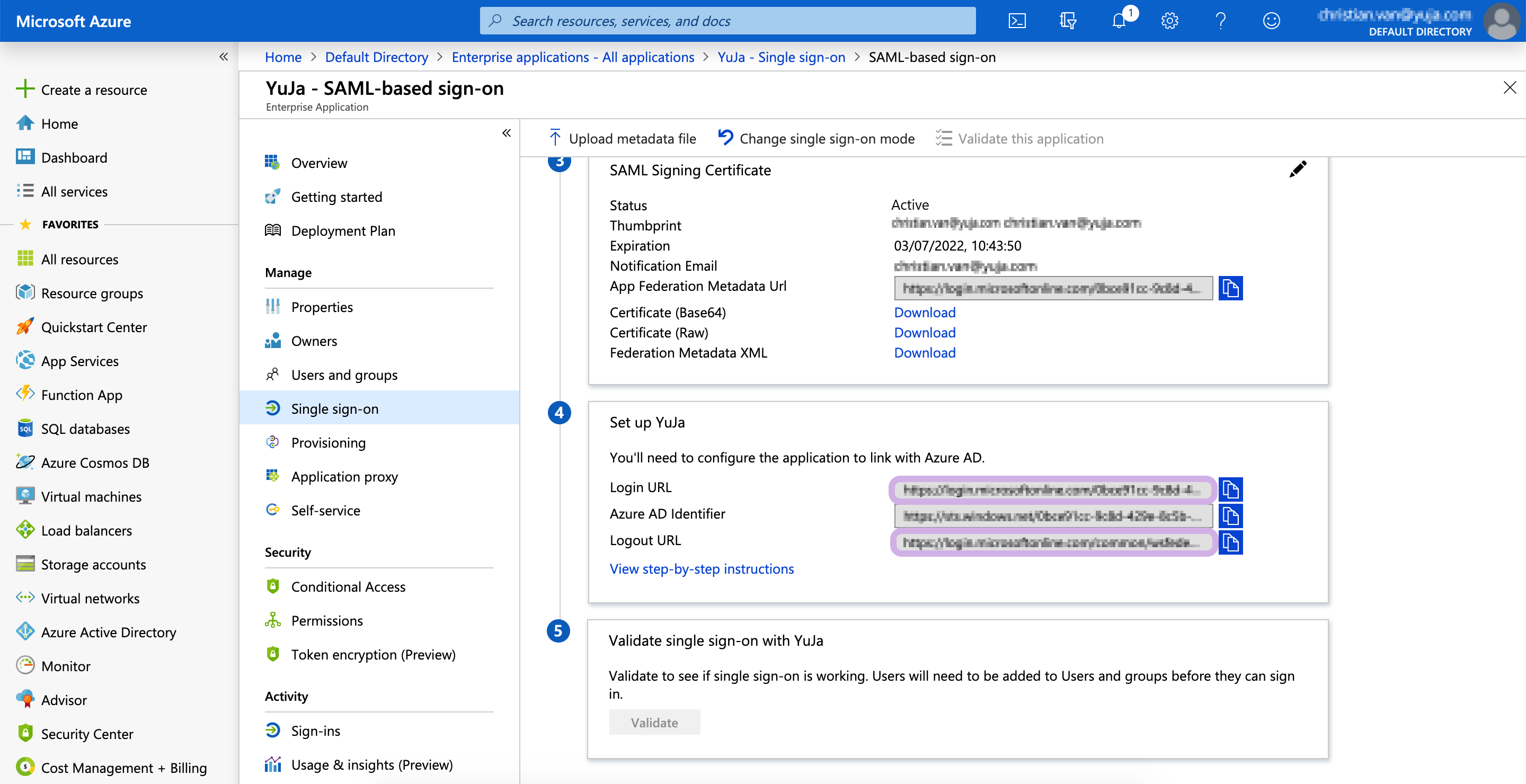Viewport: 1526px width, 784px height.
Task: Send feedback via smiley icon
Action: [1271, 21]
